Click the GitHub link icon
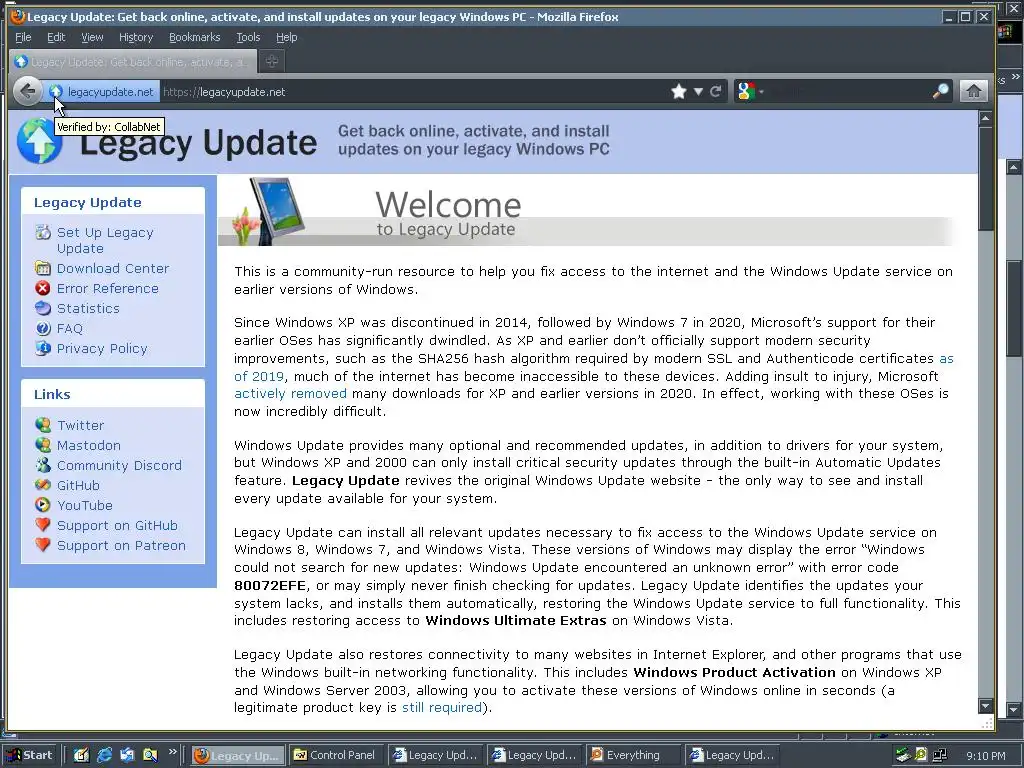The height and width of the screenshot is (768, 1024). coord(43,485)
